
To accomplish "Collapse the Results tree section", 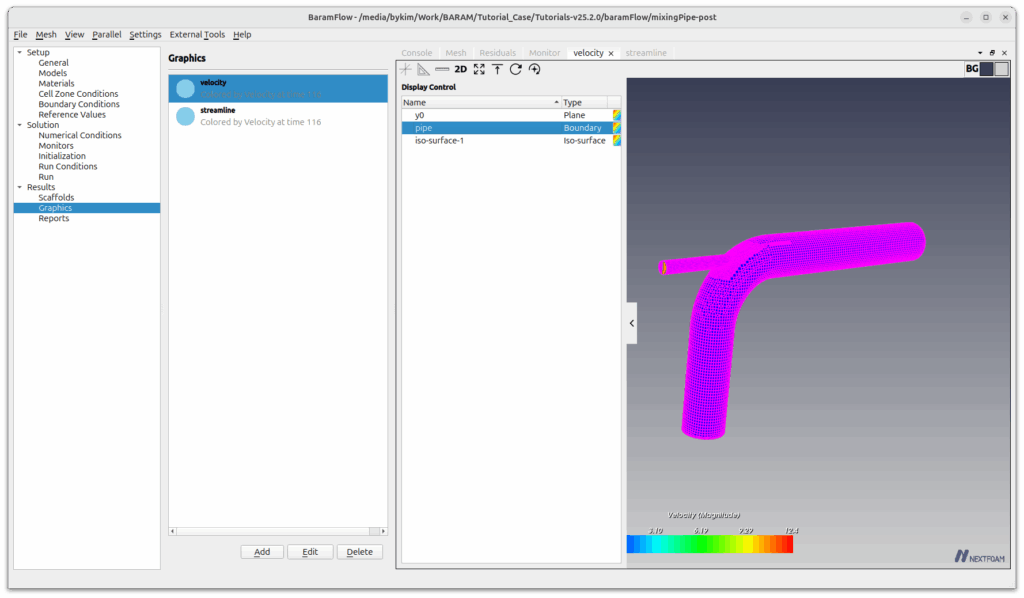I will [20, 187].
